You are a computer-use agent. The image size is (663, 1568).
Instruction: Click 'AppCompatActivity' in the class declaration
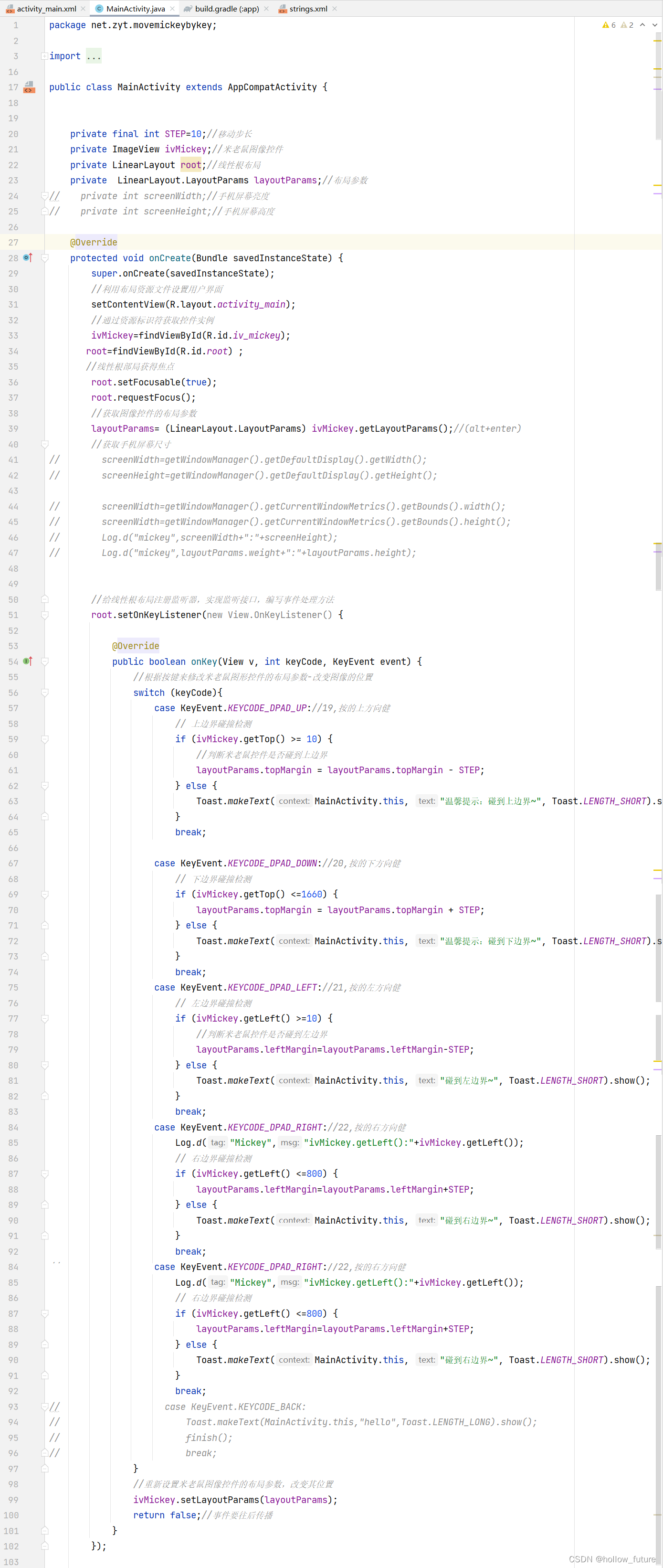pos(272,87)
